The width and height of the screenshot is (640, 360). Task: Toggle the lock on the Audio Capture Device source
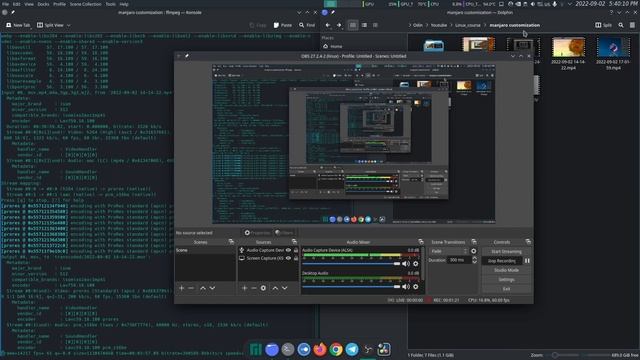(x=296, y=250)
